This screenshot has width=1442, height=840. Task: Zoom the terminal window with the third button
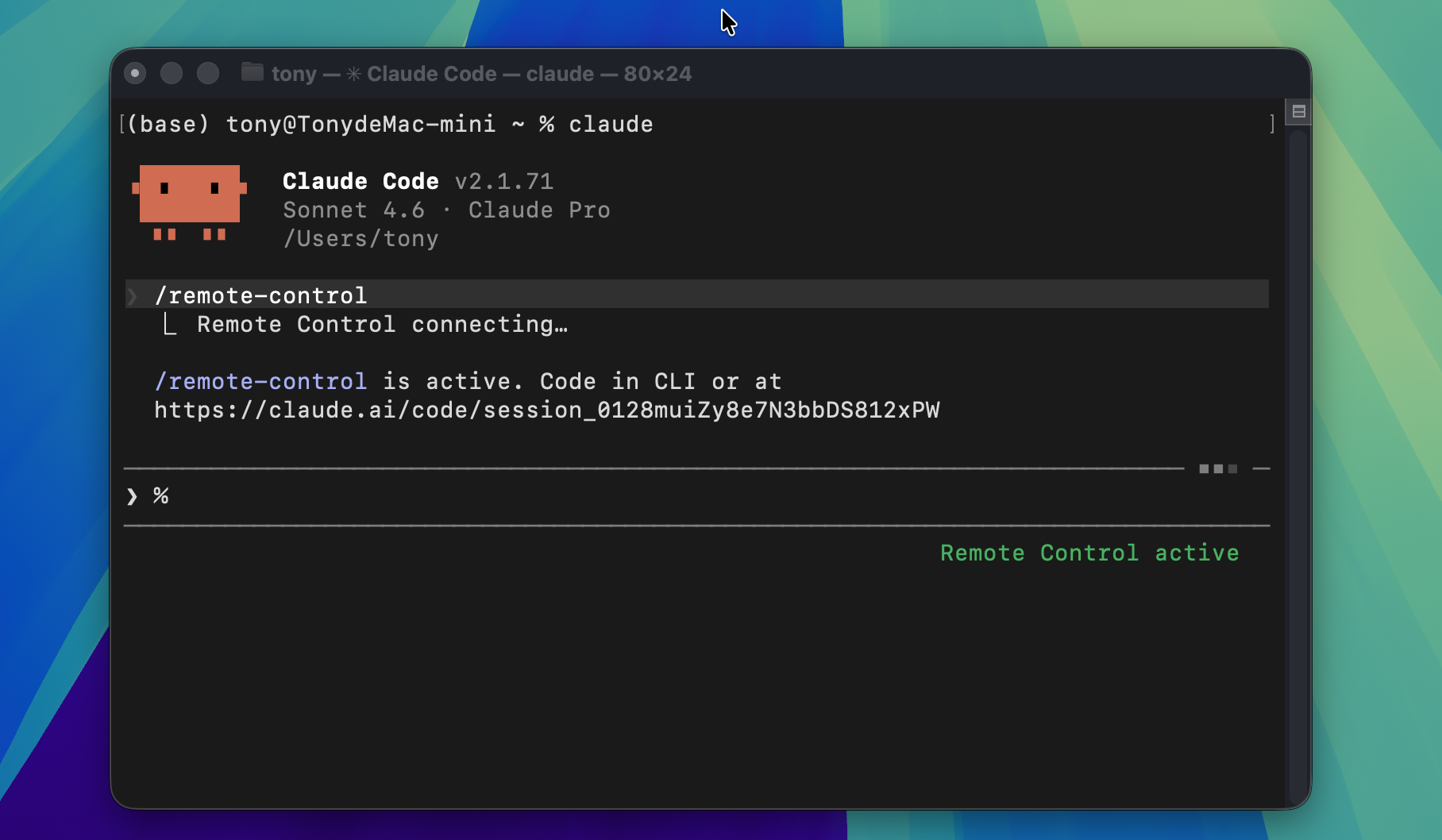coord(208,74)
